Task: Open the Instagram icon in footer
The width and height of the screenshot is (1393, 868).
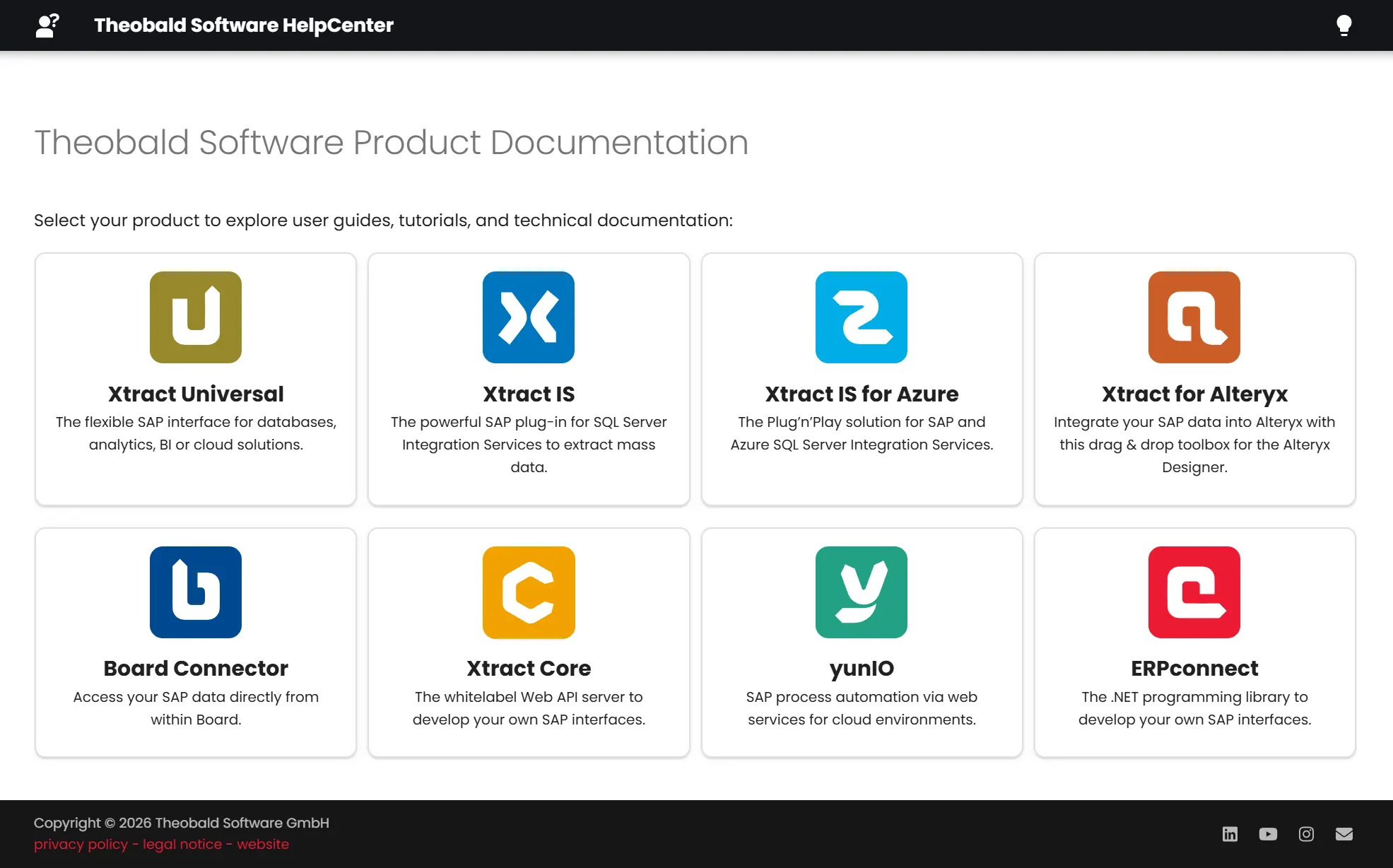Action: (1306, 834)
